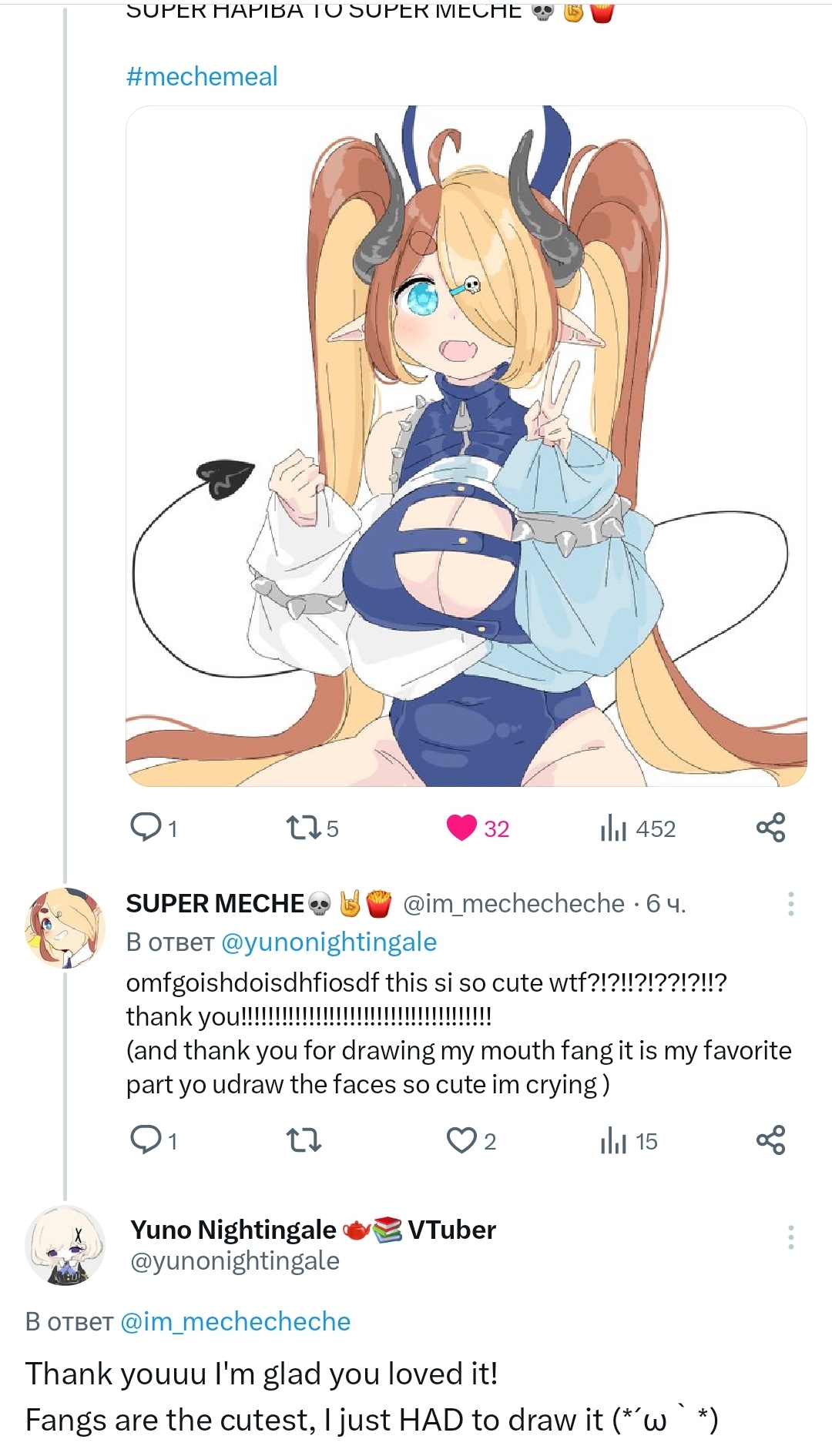Repost SUPER MECHE's reply
The height and width of the screenshot is (1456, 832).
(x=303, y=1140)
